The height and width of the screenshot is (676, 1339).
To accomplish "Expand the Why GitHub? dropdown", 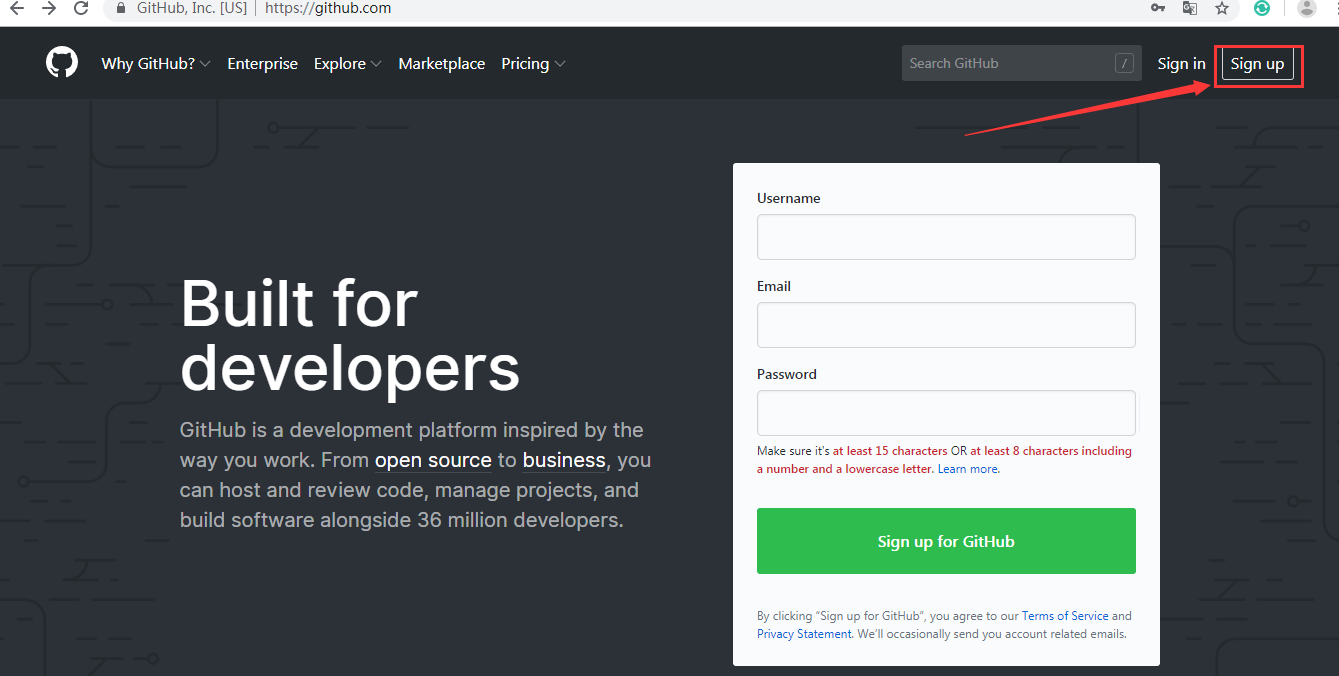I will (156, 63).
